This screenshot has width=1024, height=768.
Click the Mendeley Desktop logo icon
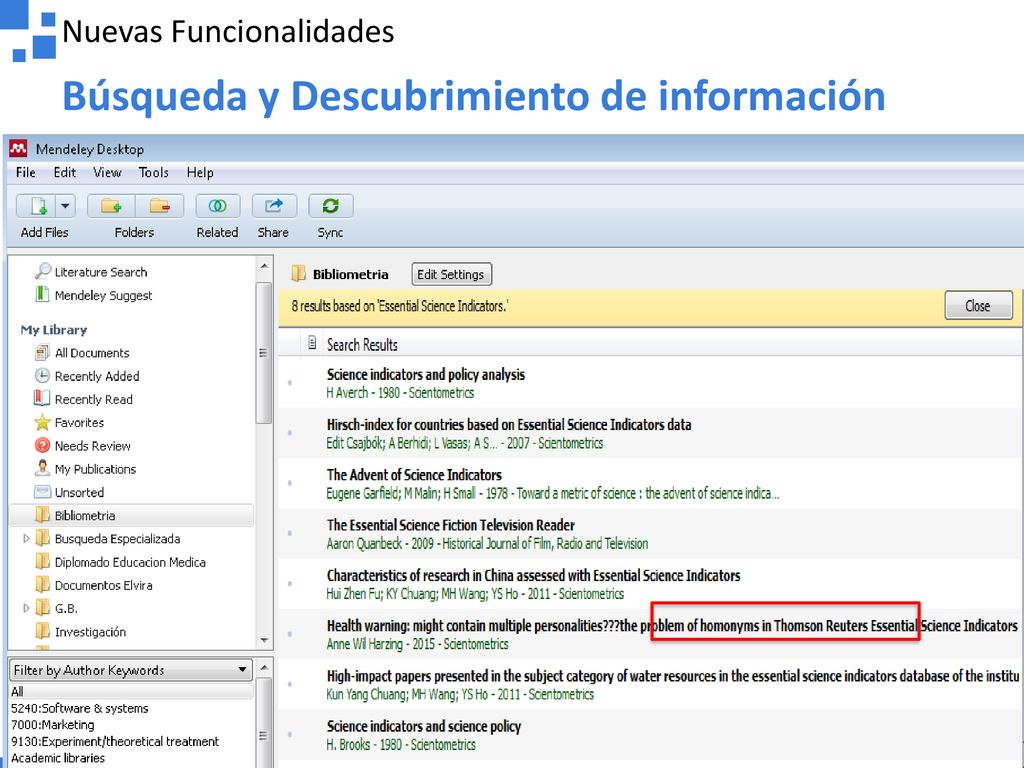(x=18, y=148)
